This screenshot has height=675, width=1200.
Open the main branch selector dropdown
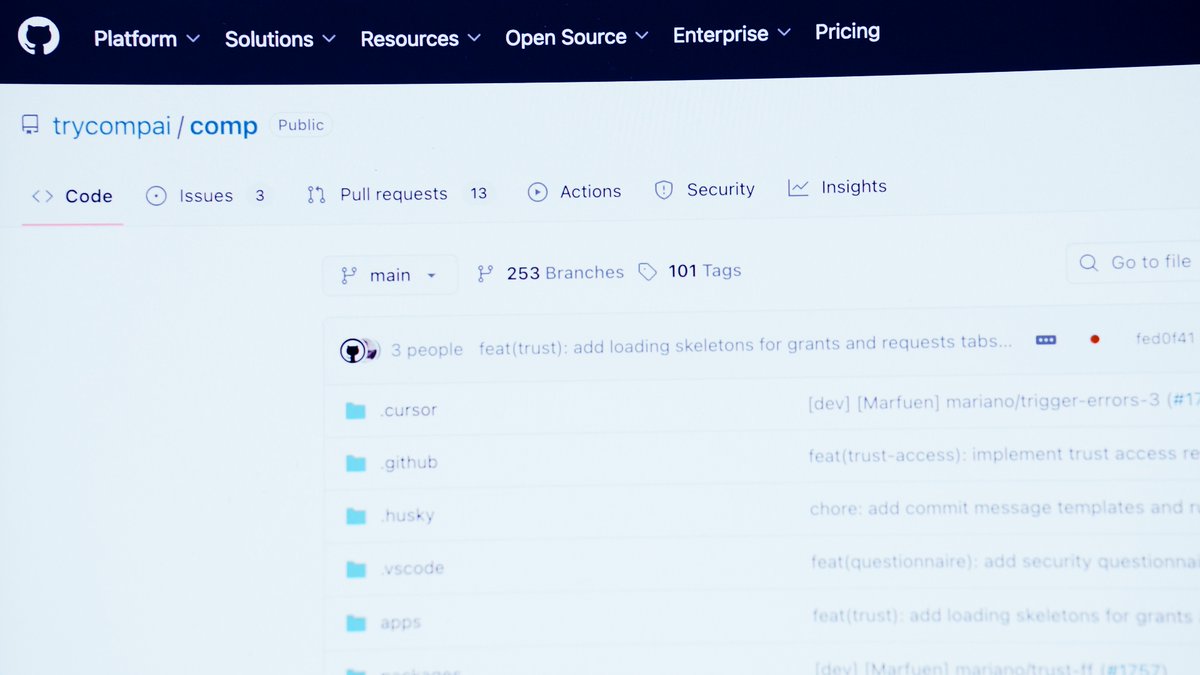[390, 275]
